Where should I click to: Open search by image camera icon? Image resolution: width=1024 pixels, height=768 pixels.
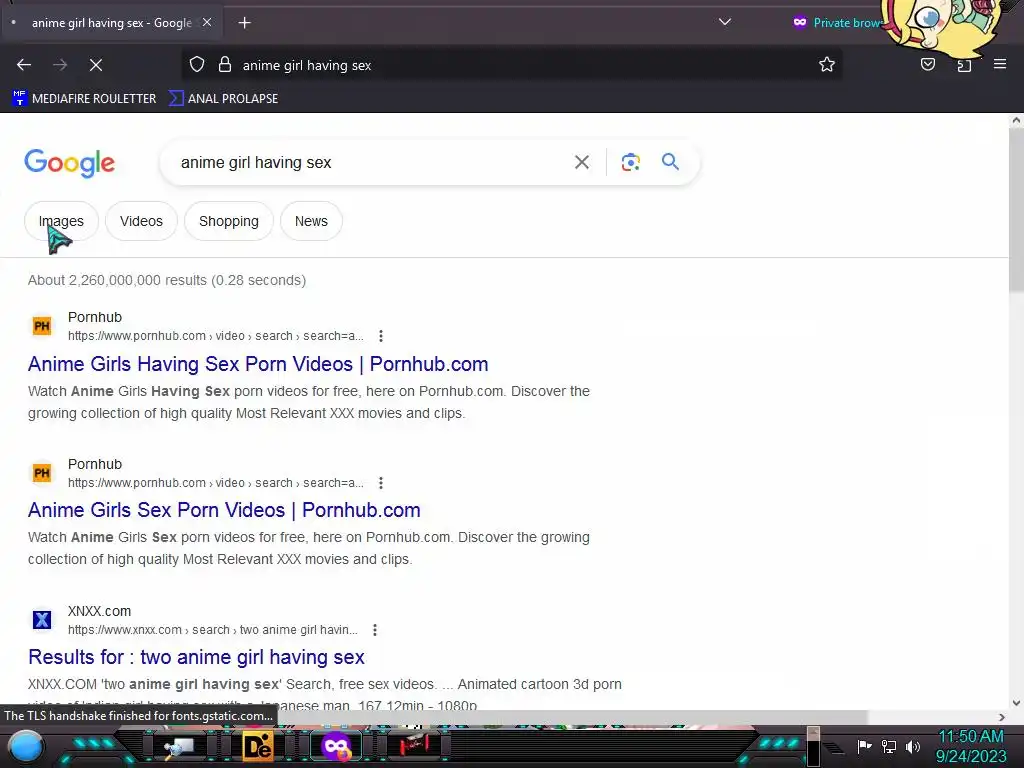pyautogui.click(x=631, y=162)
